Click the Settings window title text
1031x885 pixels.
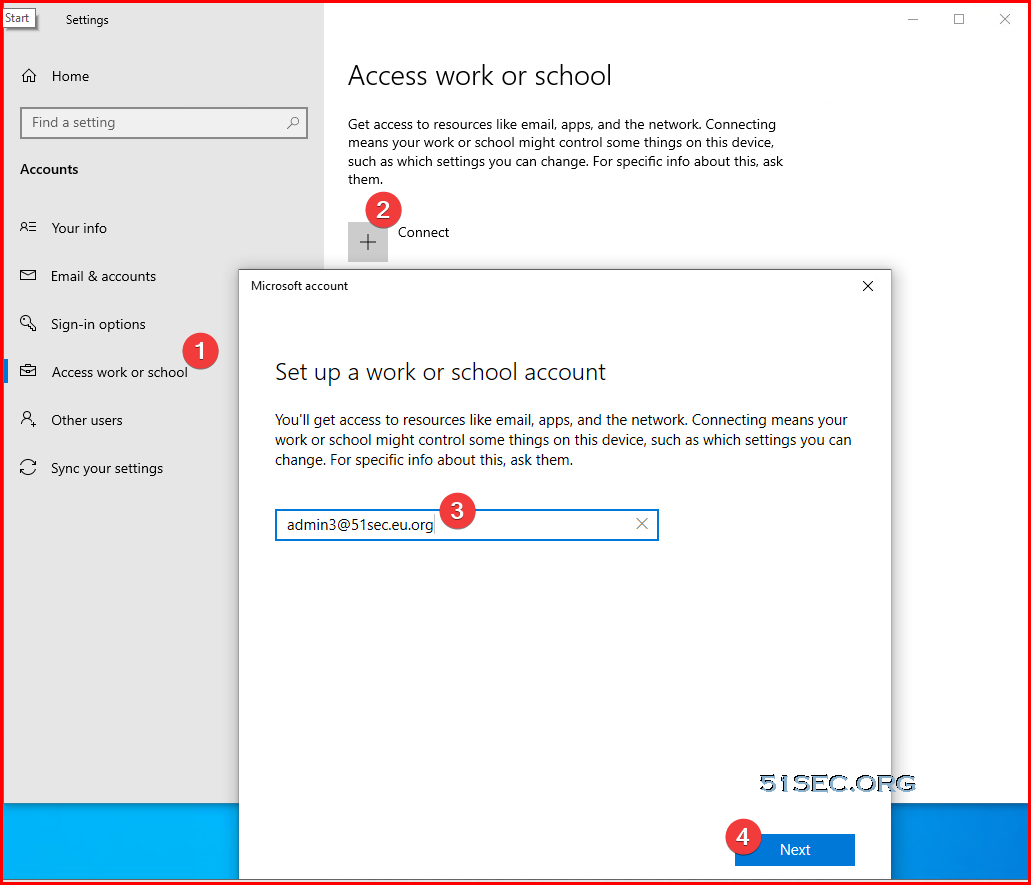(x=87, y=20)
